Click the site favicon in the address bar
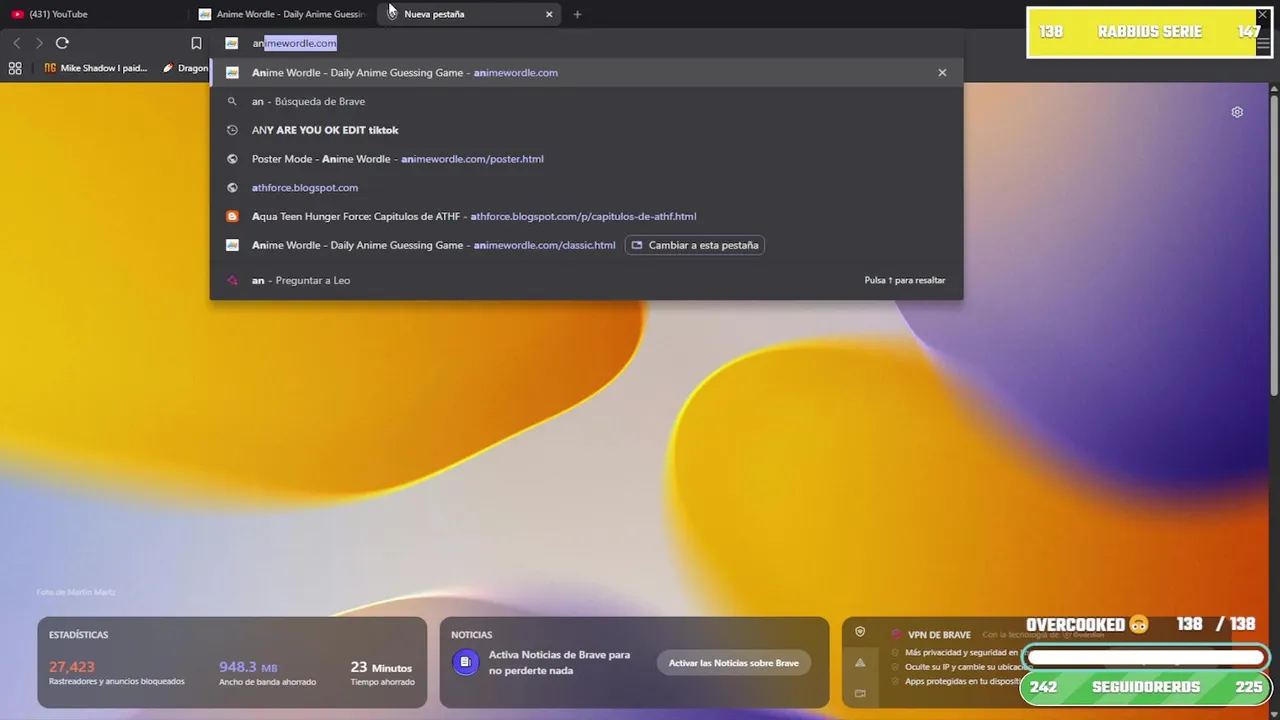The width and height of the screenshot is (1280, 720). (x=231, y=43)
